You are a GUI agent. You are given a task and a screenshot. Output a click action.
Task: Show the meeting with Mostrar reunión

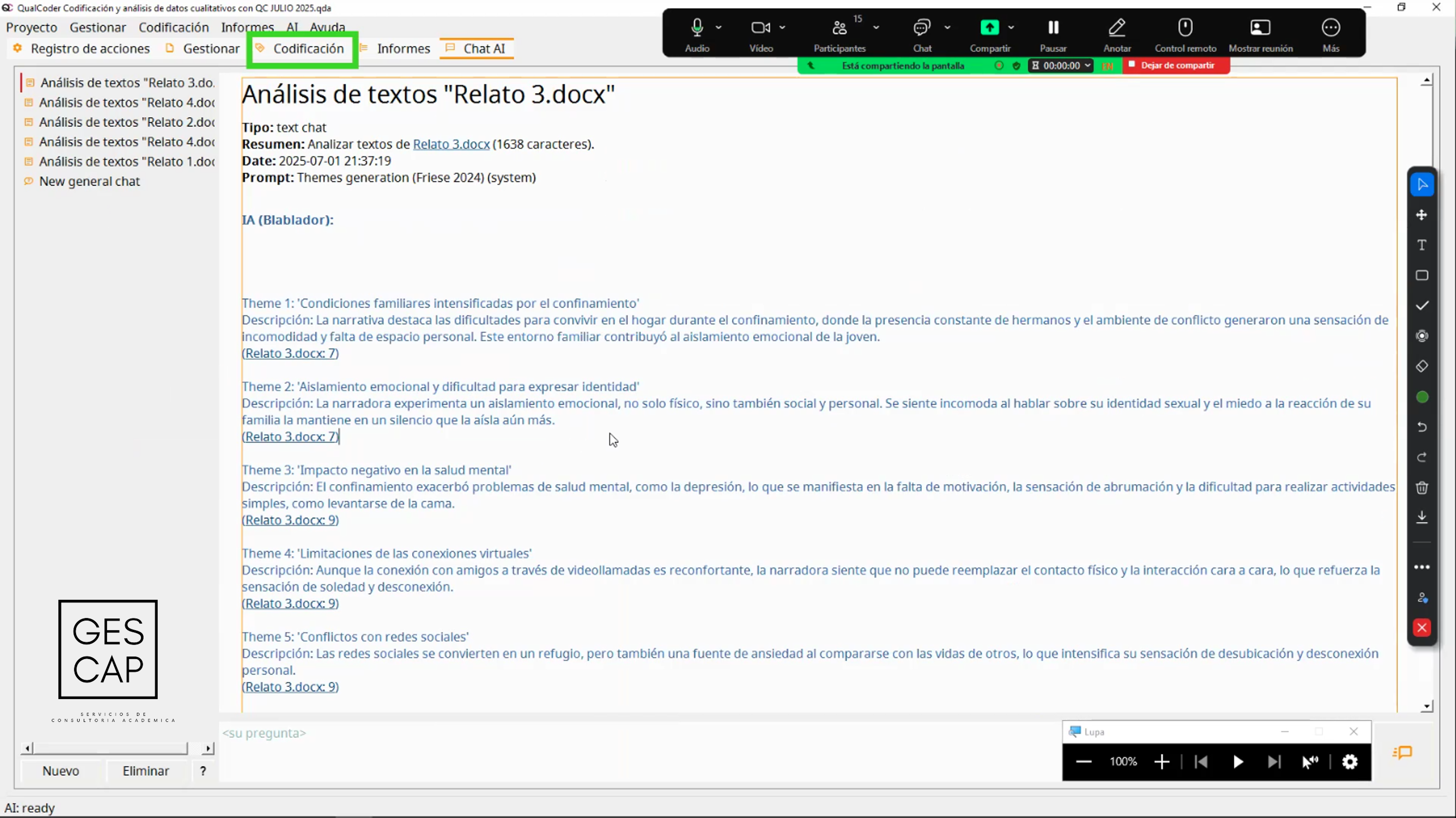click(1260, 27)
